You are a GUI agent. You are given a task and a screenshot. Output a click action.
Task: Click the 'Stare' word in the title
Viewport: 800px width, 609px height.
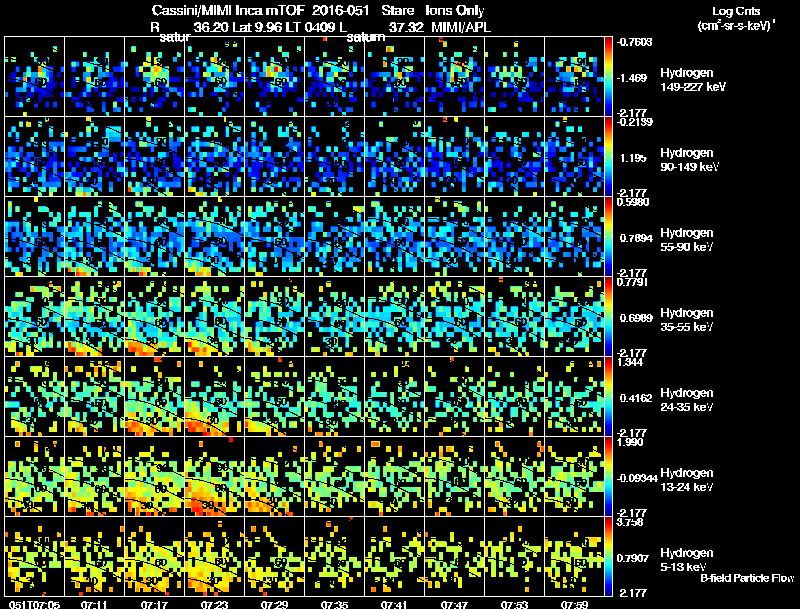[x=397, y=11]
